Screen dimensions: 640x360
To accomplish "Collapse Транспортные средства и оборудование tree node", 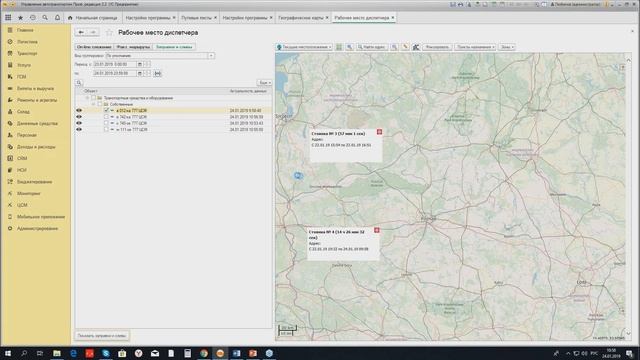I will click(x=87, y=98).
